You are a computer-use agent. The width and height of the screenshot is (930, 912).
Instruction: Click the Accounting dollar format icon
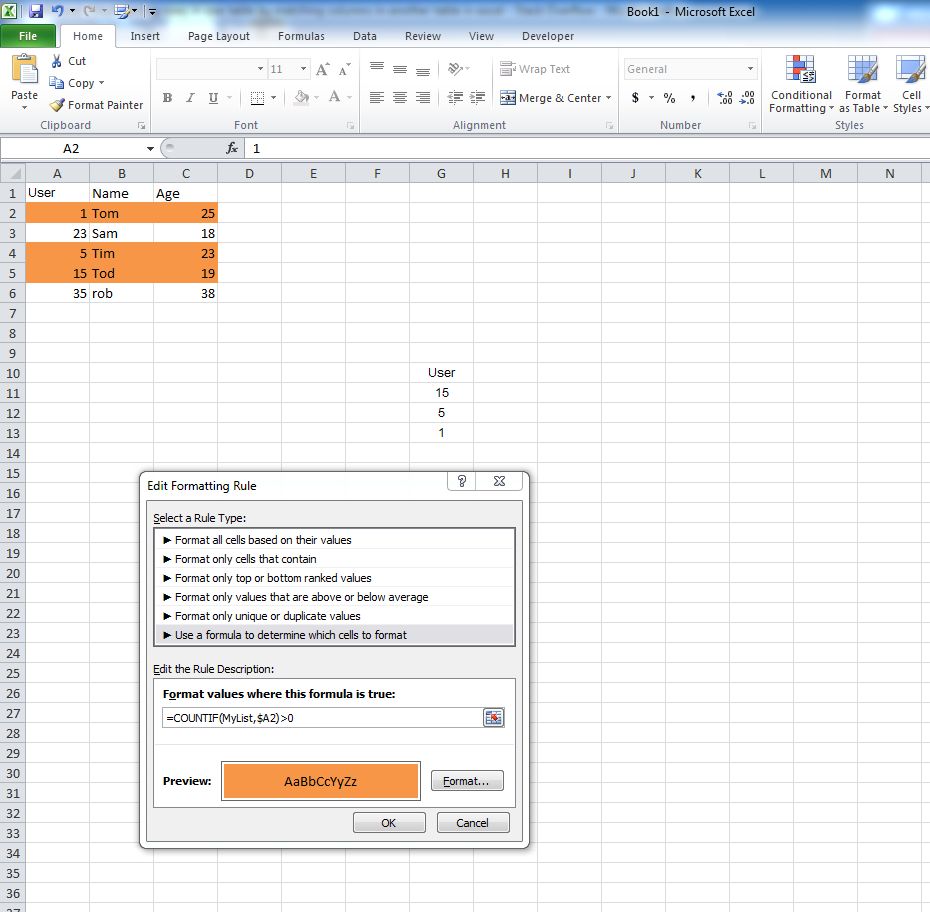point(635,98)
